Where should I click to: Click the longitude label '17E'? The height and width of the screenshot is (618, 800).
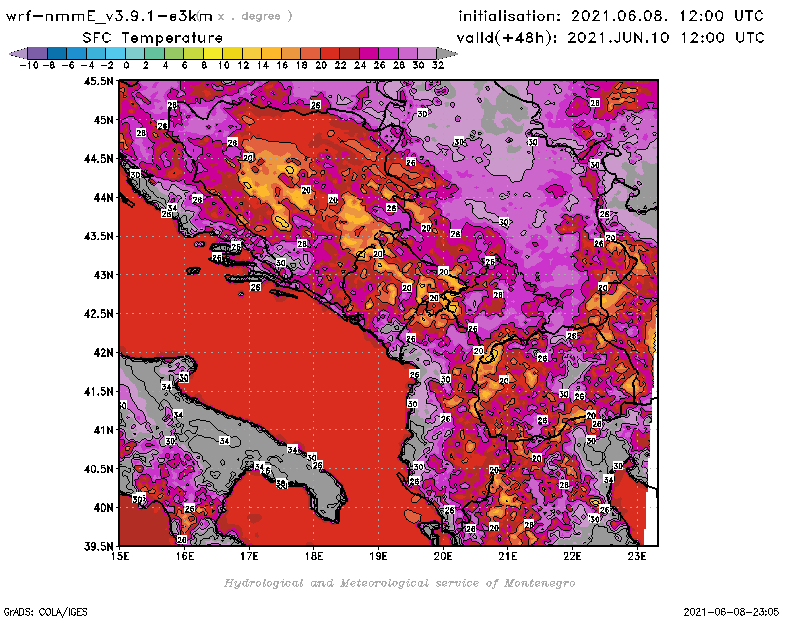(249, 557)
